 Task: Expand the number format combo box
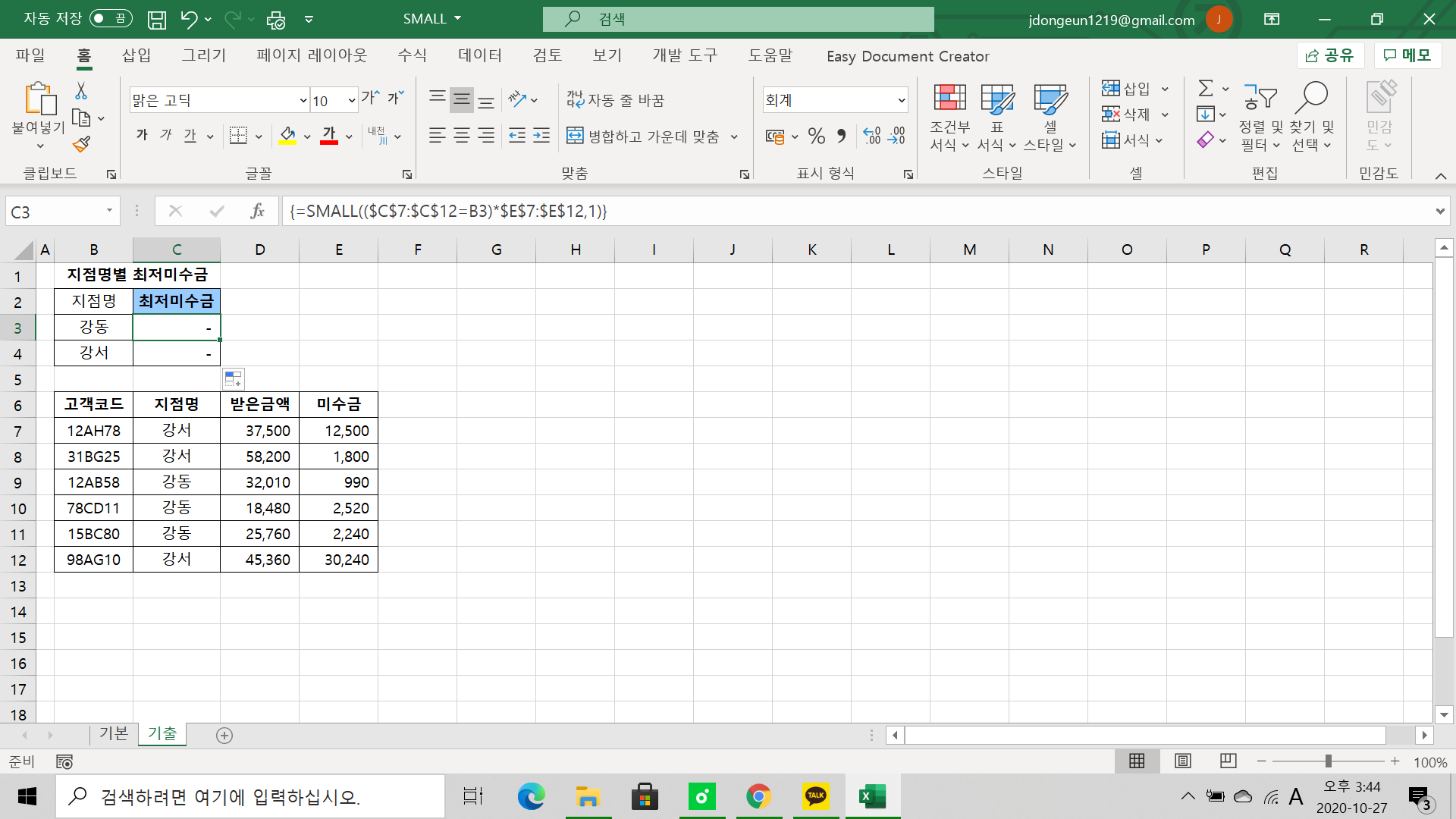(x=901, y=100)
